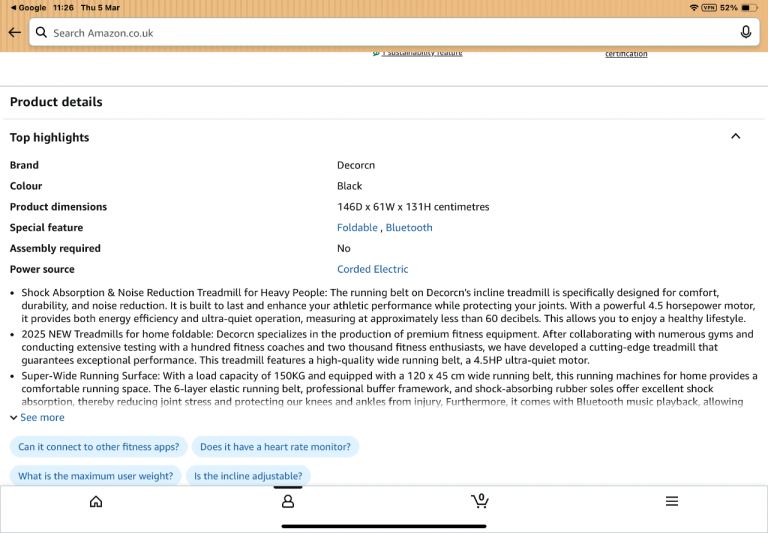Open the account profile icon

pos(288,501)
